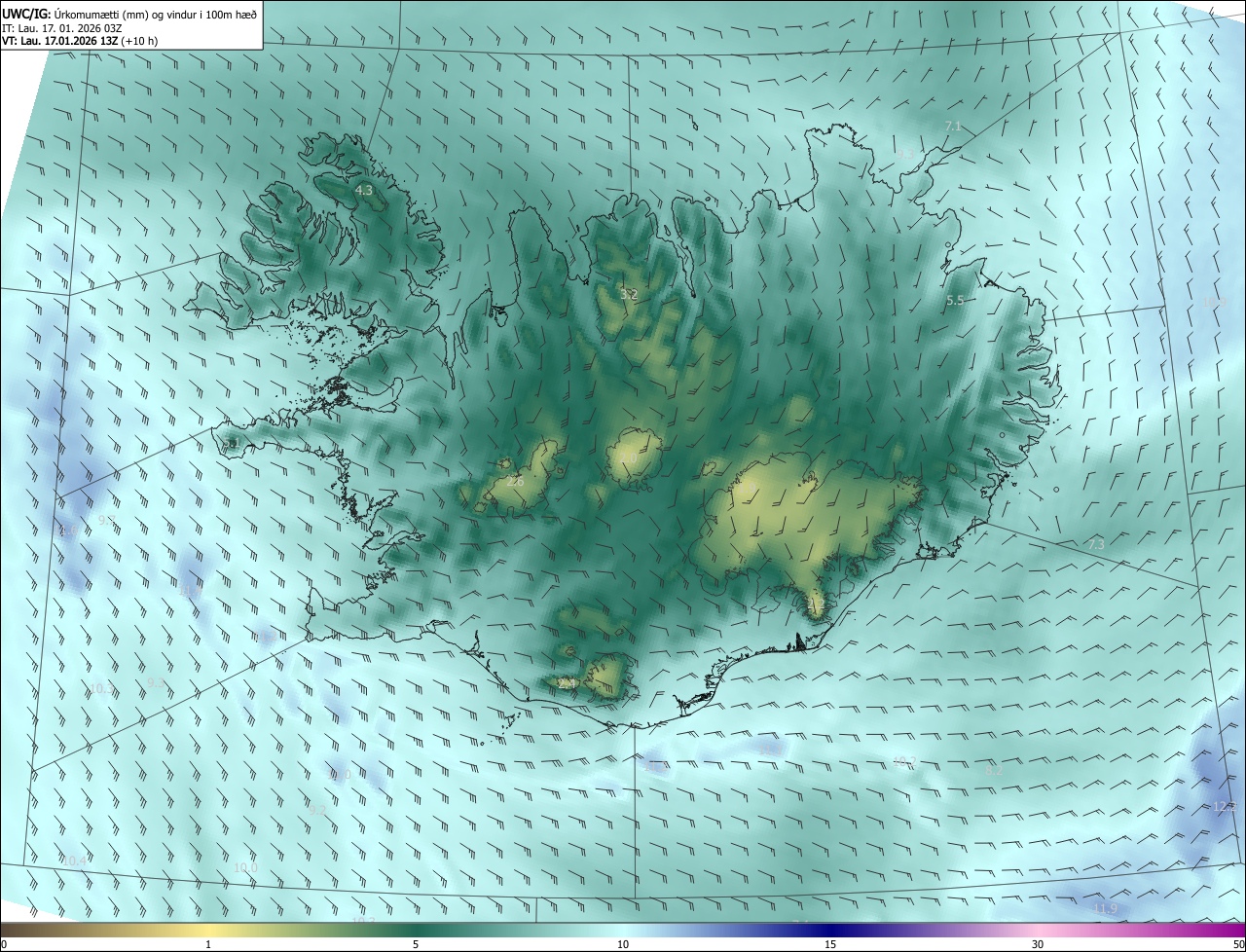Click the 12.2 value label at the east edge
The width and height of the screenshot is (1246, 952).
[x=1225, y=807]
